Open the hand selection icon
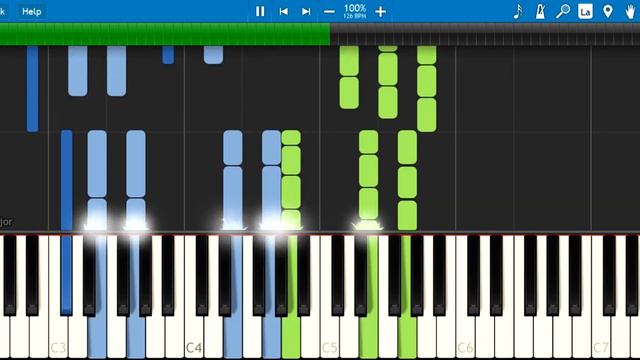The height and width of the screenshot is (360, 640). point(631,11)
